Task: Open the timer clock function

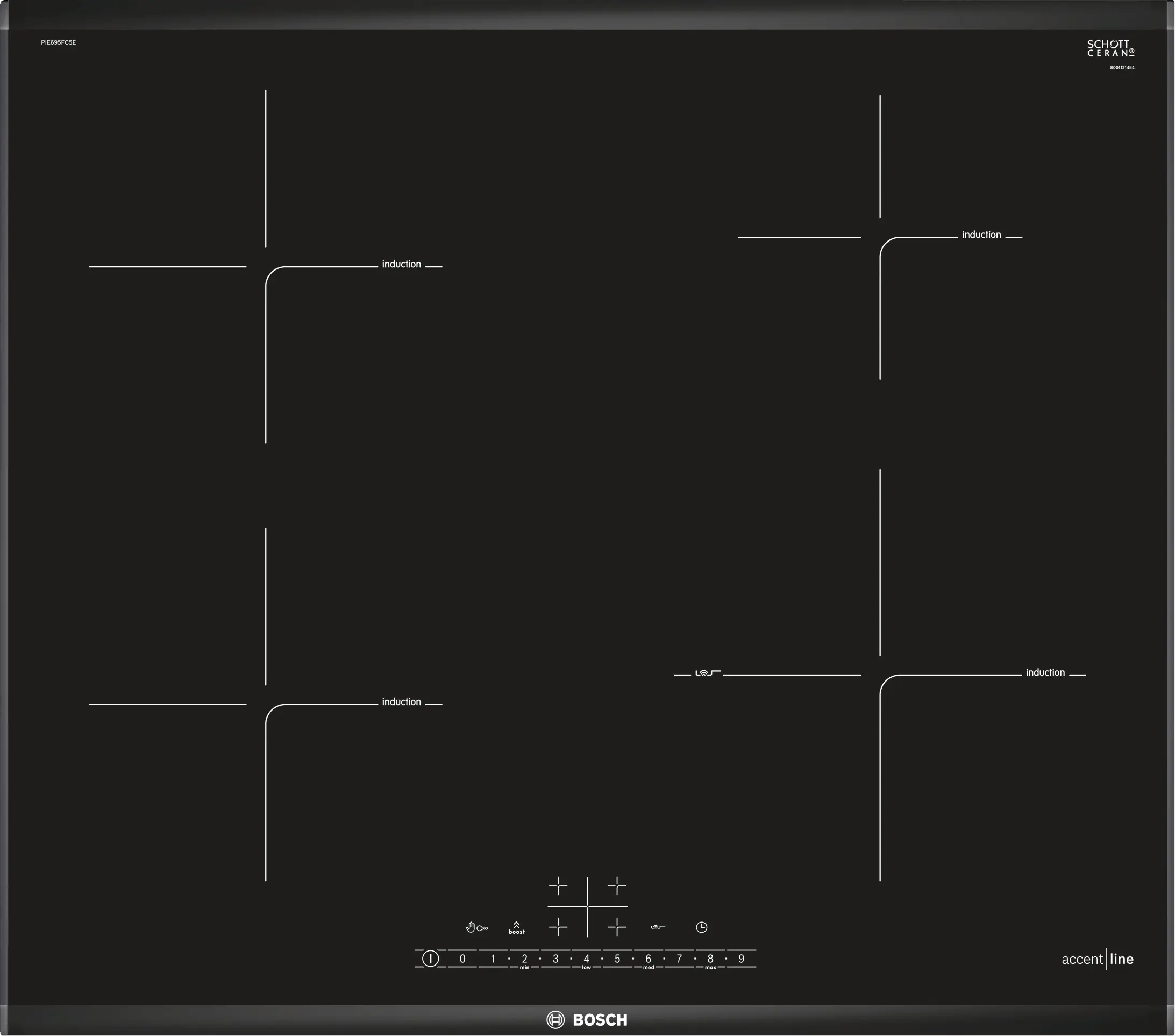Action: click(x=701, y=927)
